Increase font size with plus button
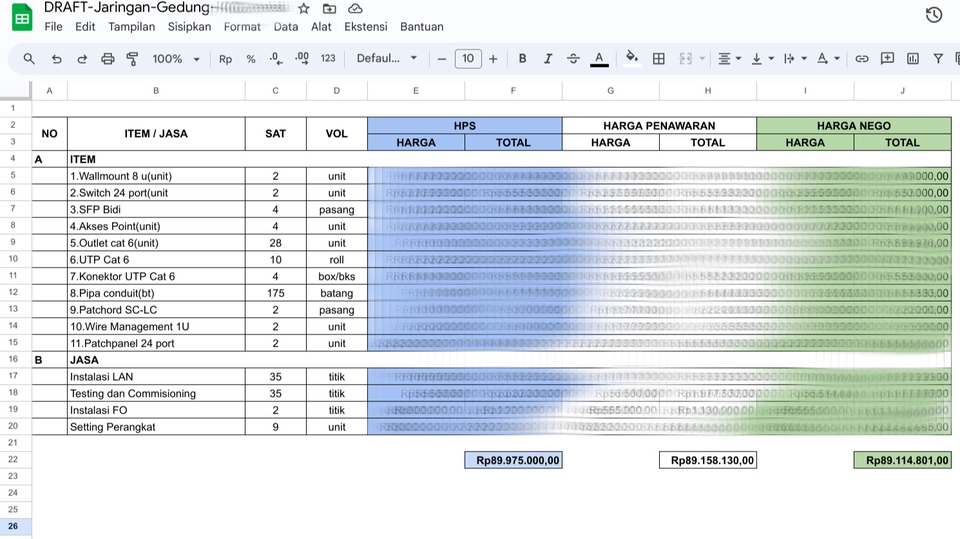960x539 pixels. (493, 59)
